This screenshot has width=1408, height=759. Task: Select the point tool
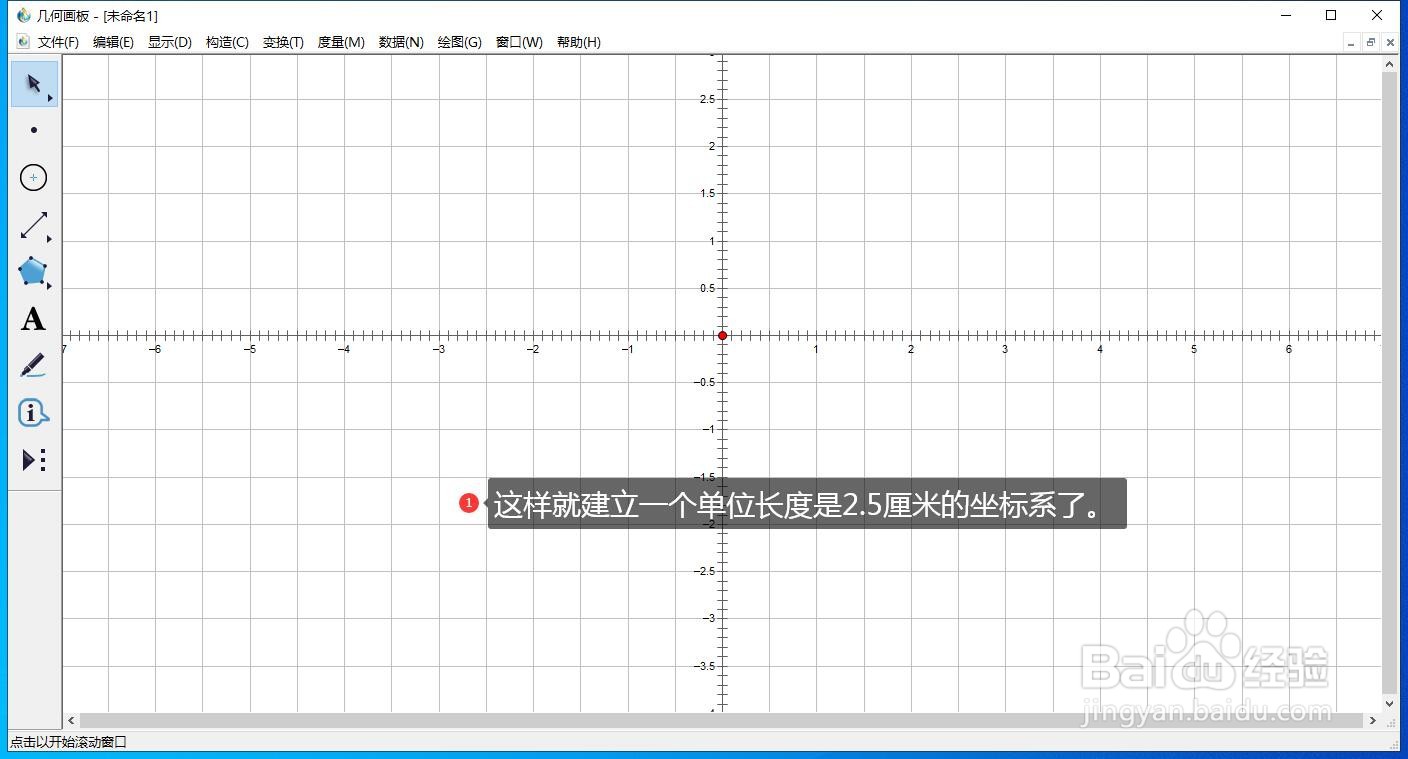33,129
